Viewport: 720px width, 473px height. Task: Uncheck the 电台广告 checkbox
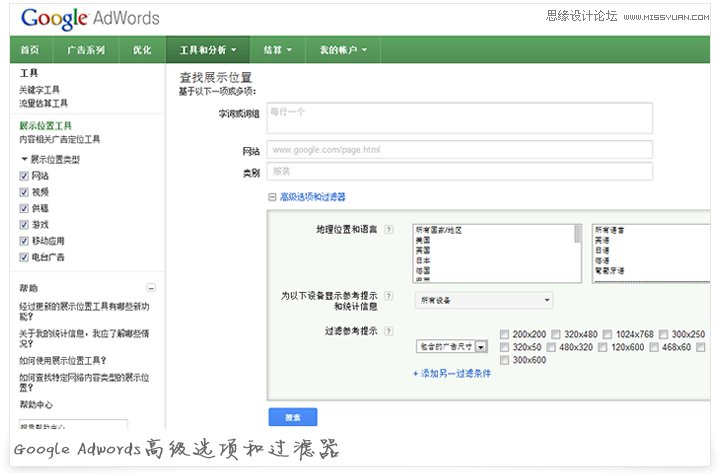[x=24, y=257]
